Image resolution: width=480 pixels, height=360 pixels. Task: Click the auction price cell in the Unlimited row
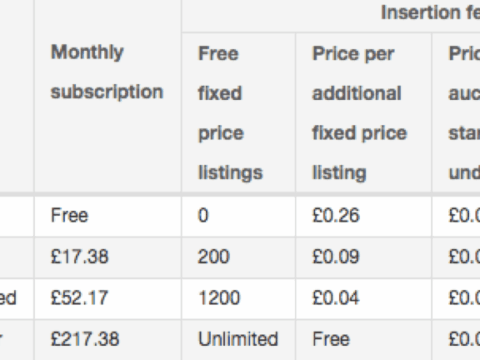click(464, 339)
